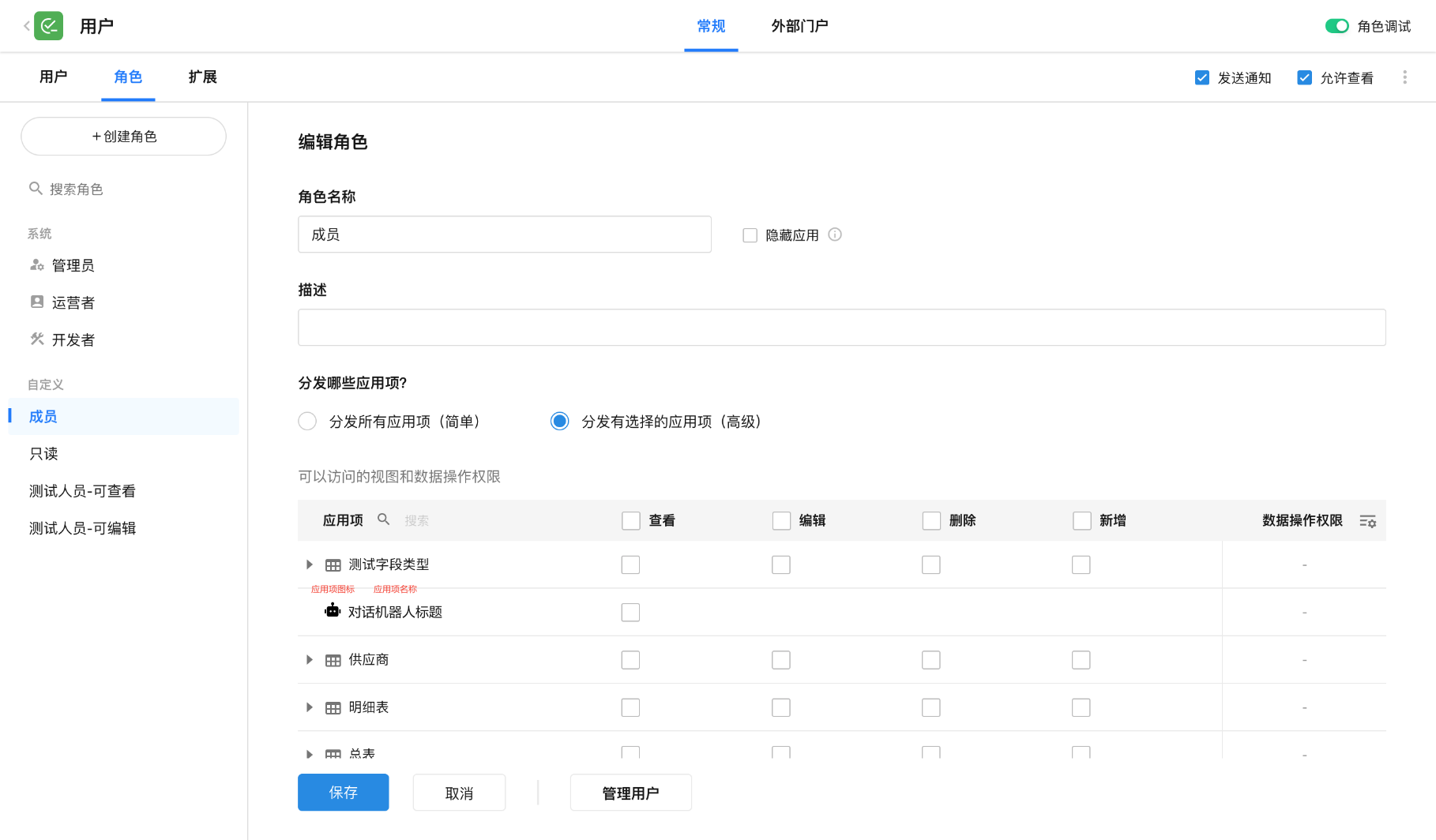Uncheck the 发送通知 checkbox
This screenshot has width=1436, height=840.
point(1202,77)
